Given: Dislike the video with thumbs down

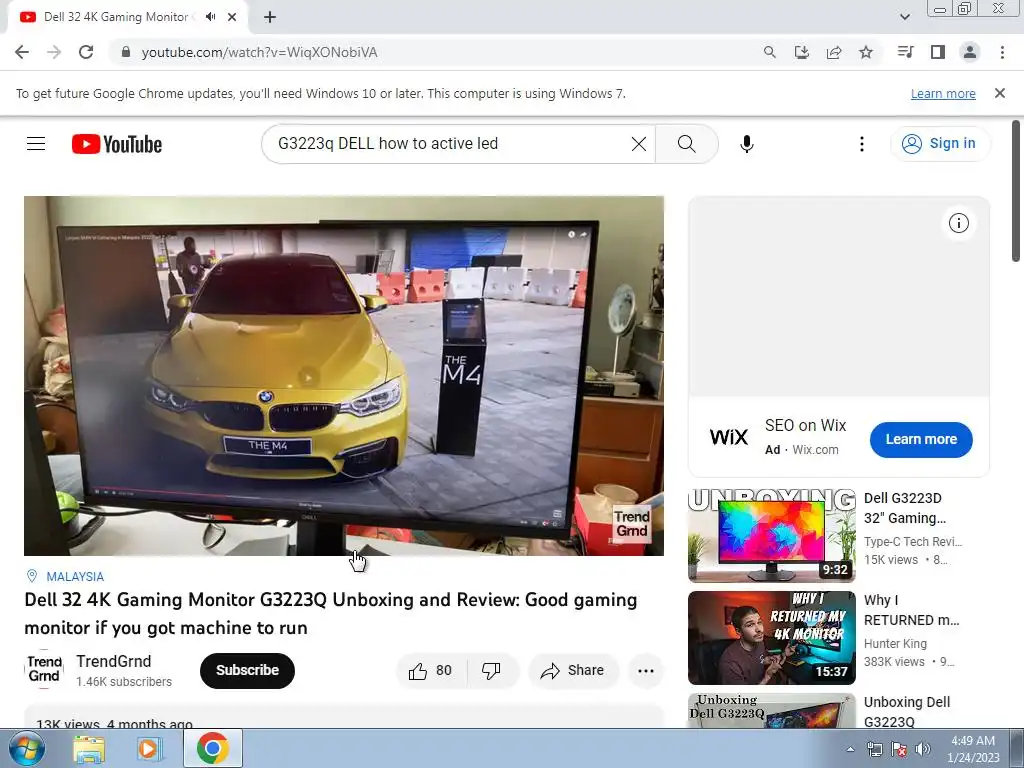Looking at the screenshot, I should click(492, 671).
